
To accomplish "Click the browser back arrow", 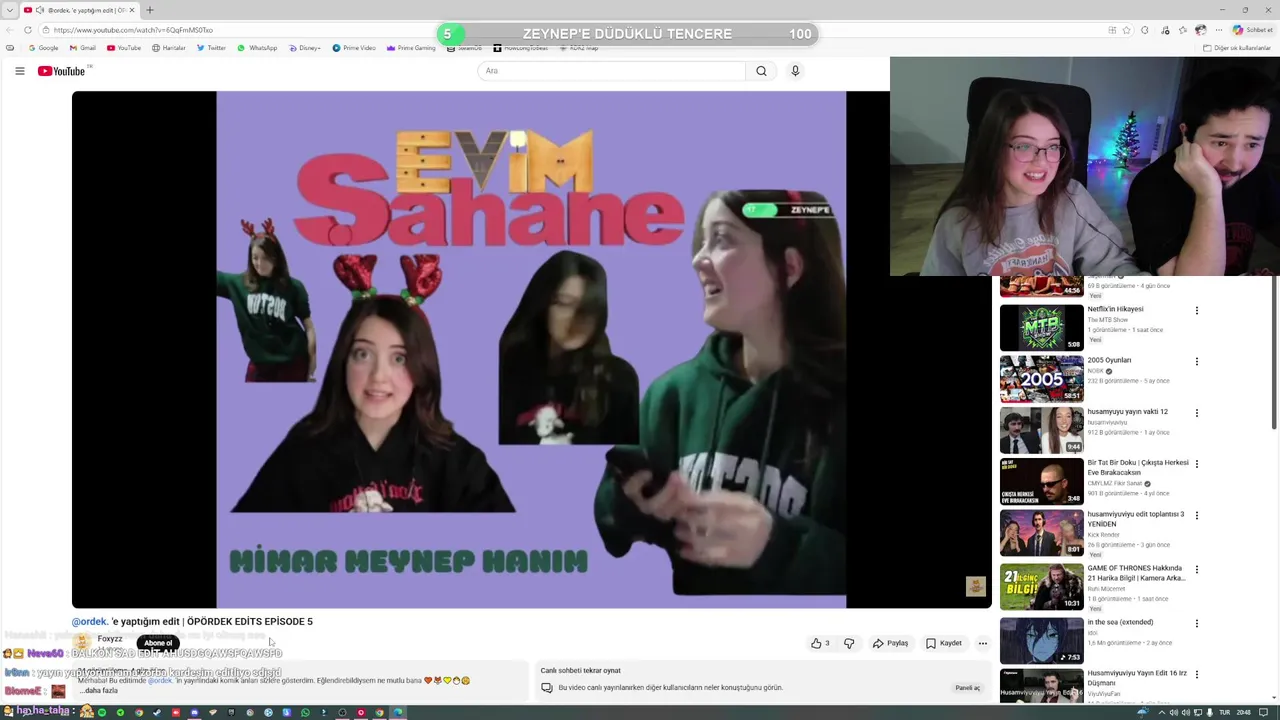I will 10,30.
